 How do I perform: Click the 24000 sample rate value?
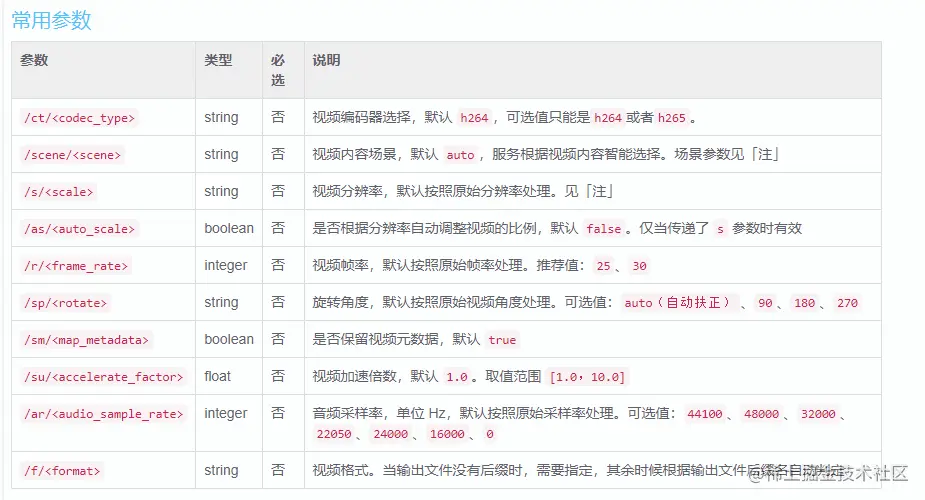391,434
